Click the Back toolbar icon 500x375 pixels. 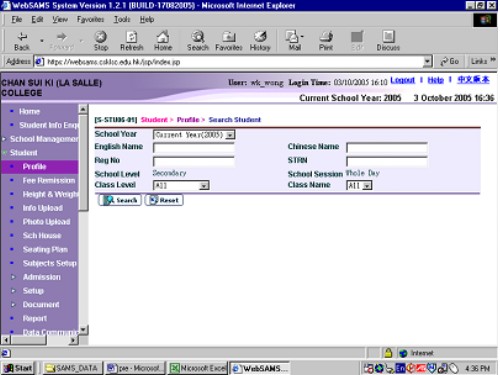22,41
